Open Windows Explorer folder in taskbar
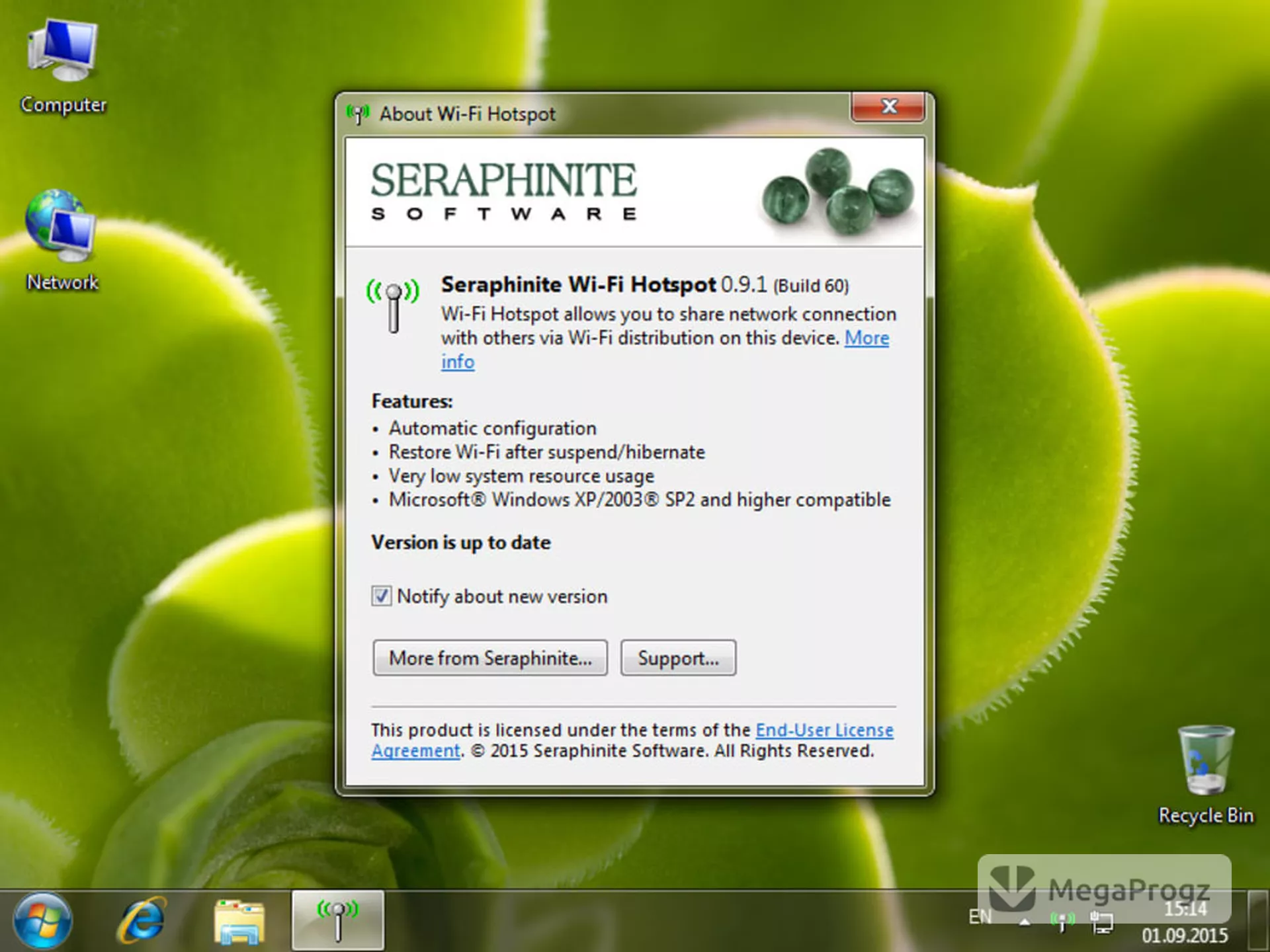 (x=239, y=922)
